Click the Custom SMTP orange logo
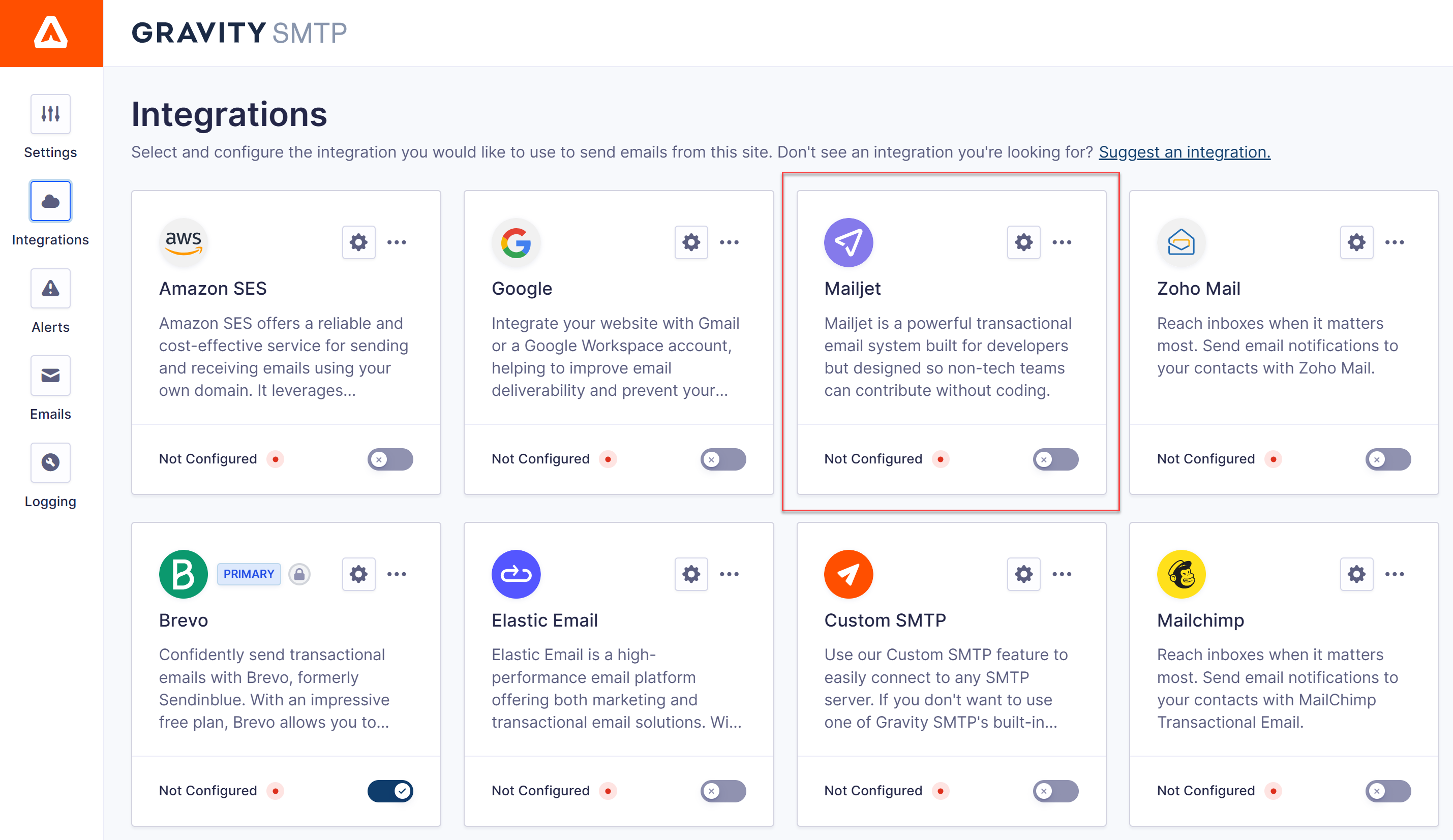The width and height of the screenshot is (1453, 840). click(x=849, y=574)
